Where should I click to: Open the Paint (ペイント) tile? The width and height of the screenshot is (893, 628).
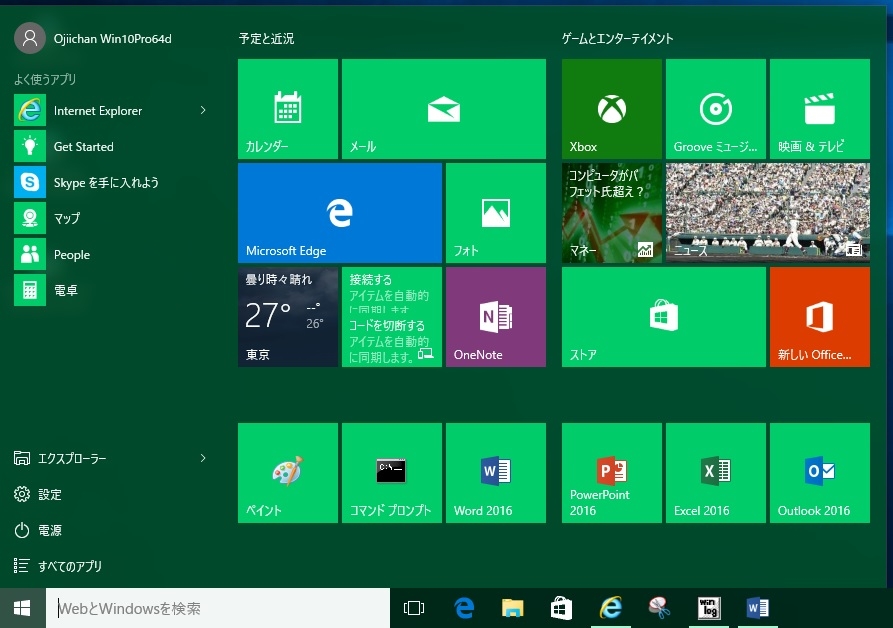pyautogui.click(x=287, y=472)
